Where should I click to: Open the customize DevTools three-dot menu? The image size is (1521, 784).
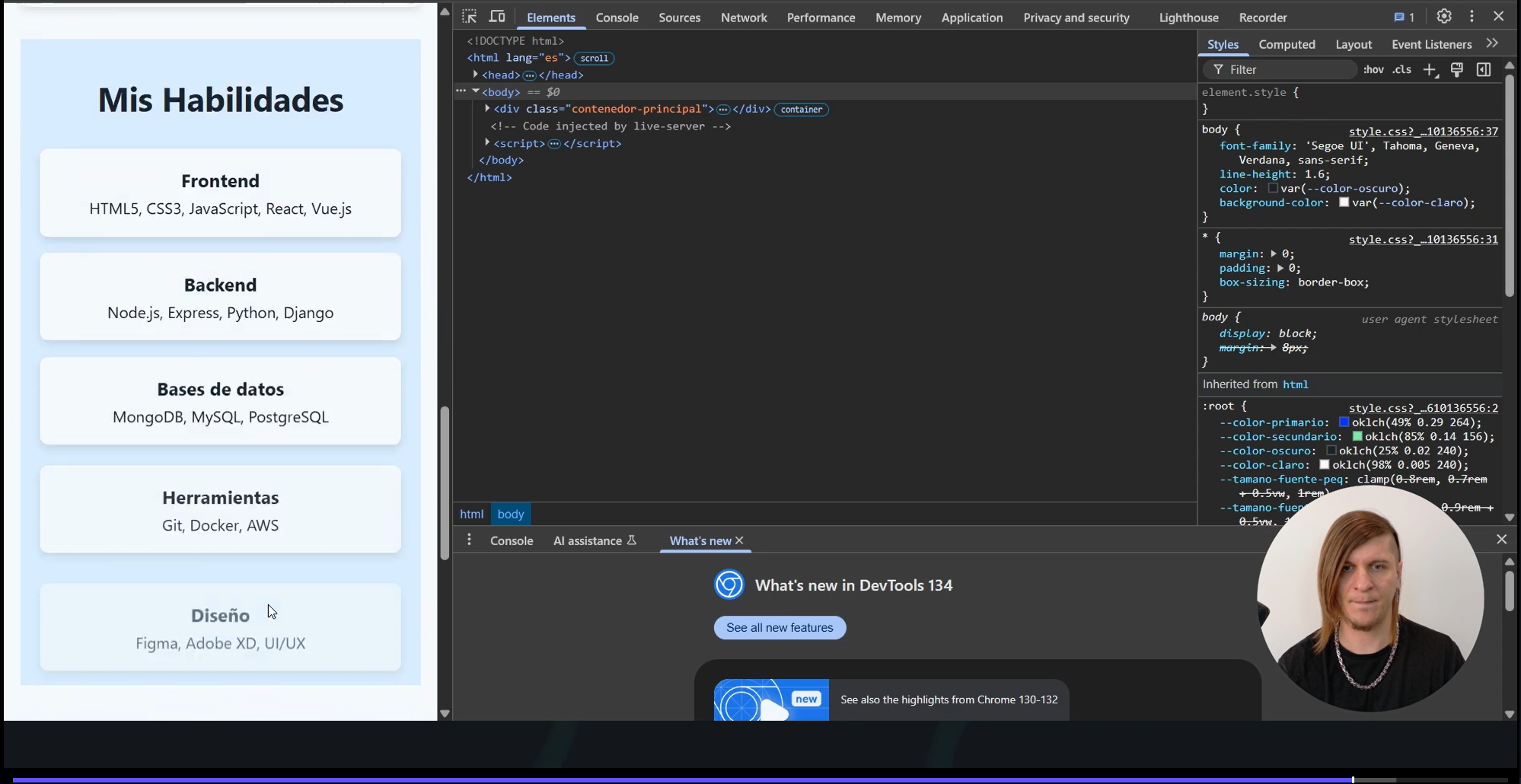point(1472,16)
